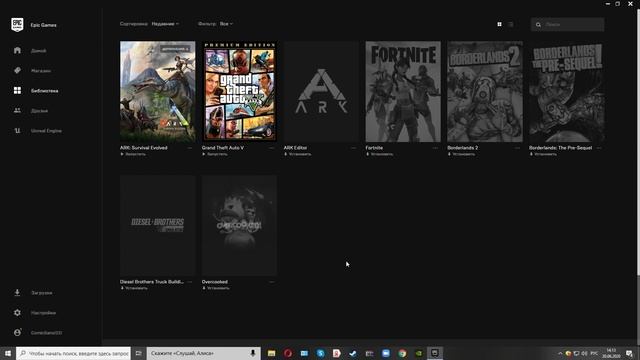The width and height of the screenshot is (640, 360).
Task: Click the Epic Games Launcher taskbar icon
Action: pyautogui.click(x=435, y=353)
